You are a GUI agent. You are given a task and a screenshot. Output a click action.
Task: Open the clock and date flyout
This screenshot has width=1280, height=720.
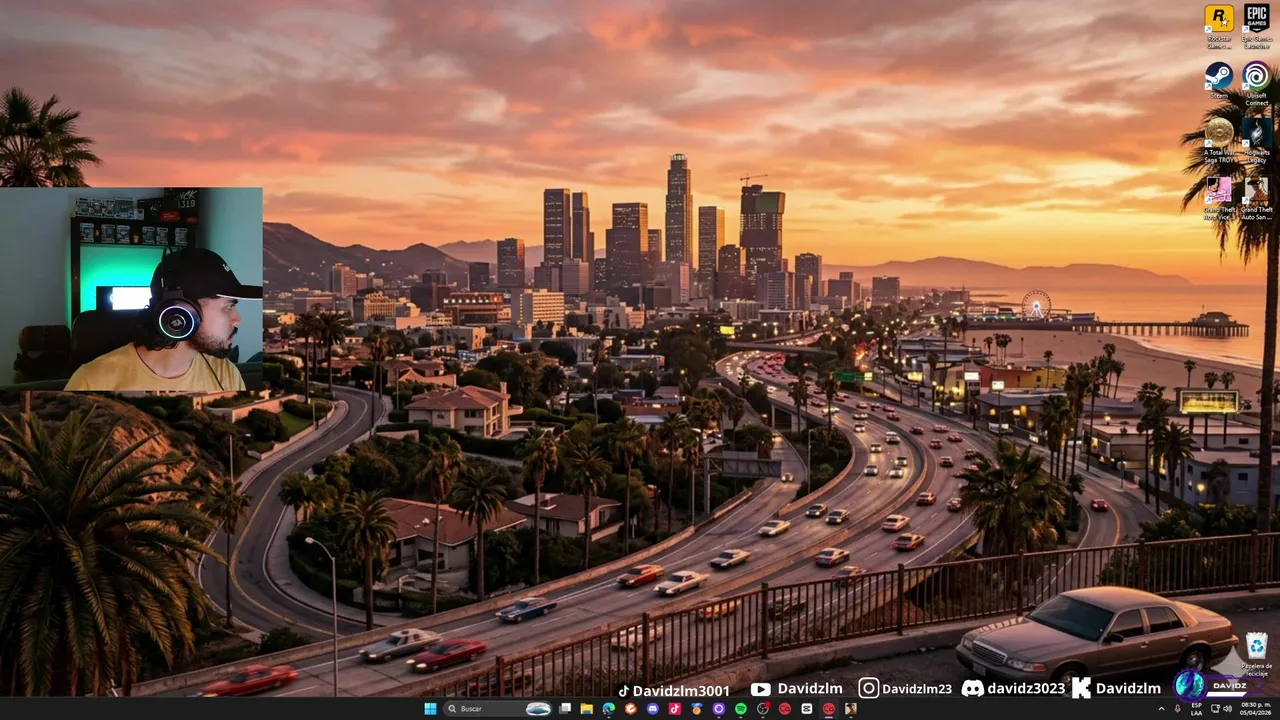click(1255, 709)
